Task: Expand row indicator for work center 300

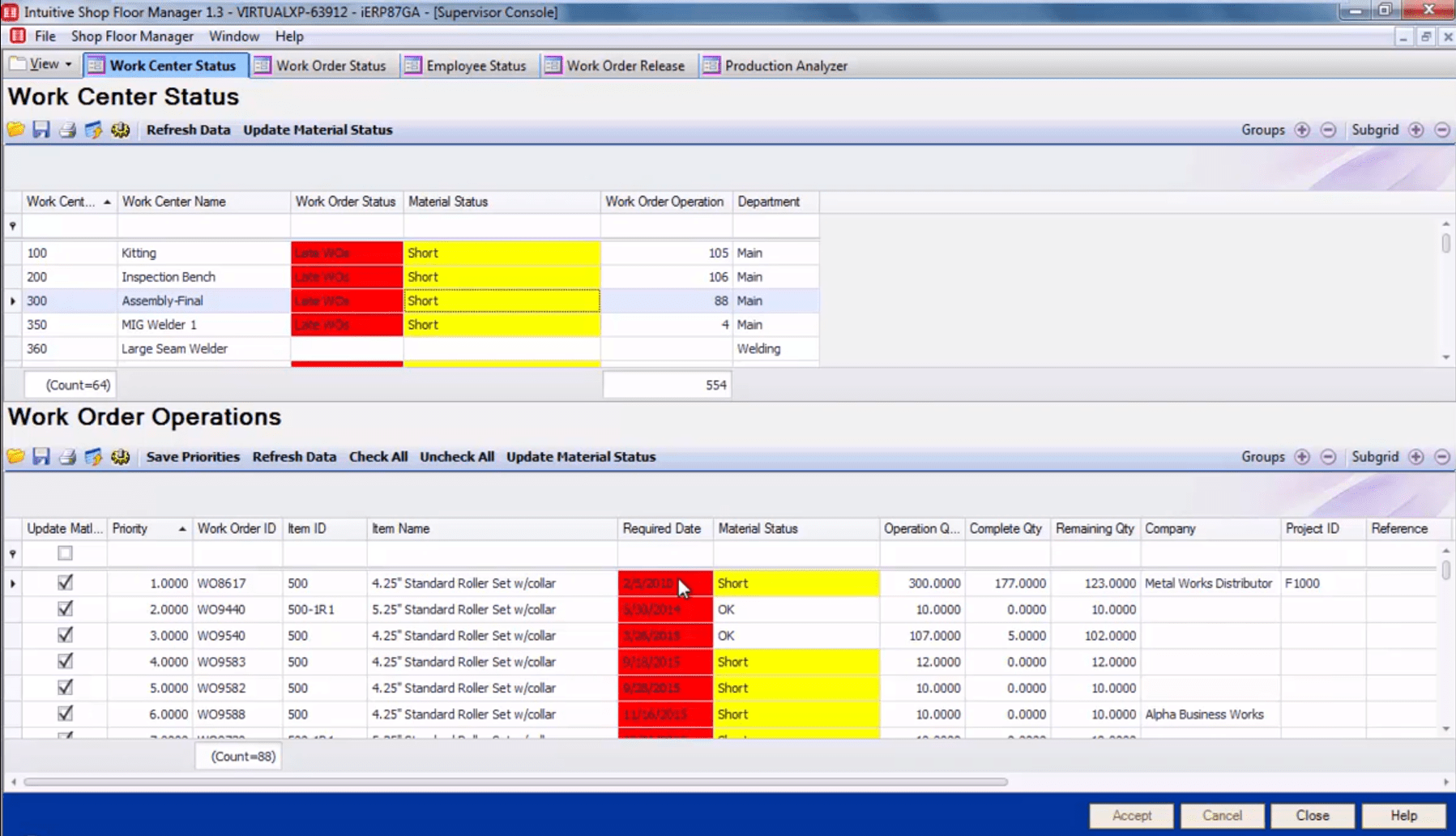Action: pos(12,301)
